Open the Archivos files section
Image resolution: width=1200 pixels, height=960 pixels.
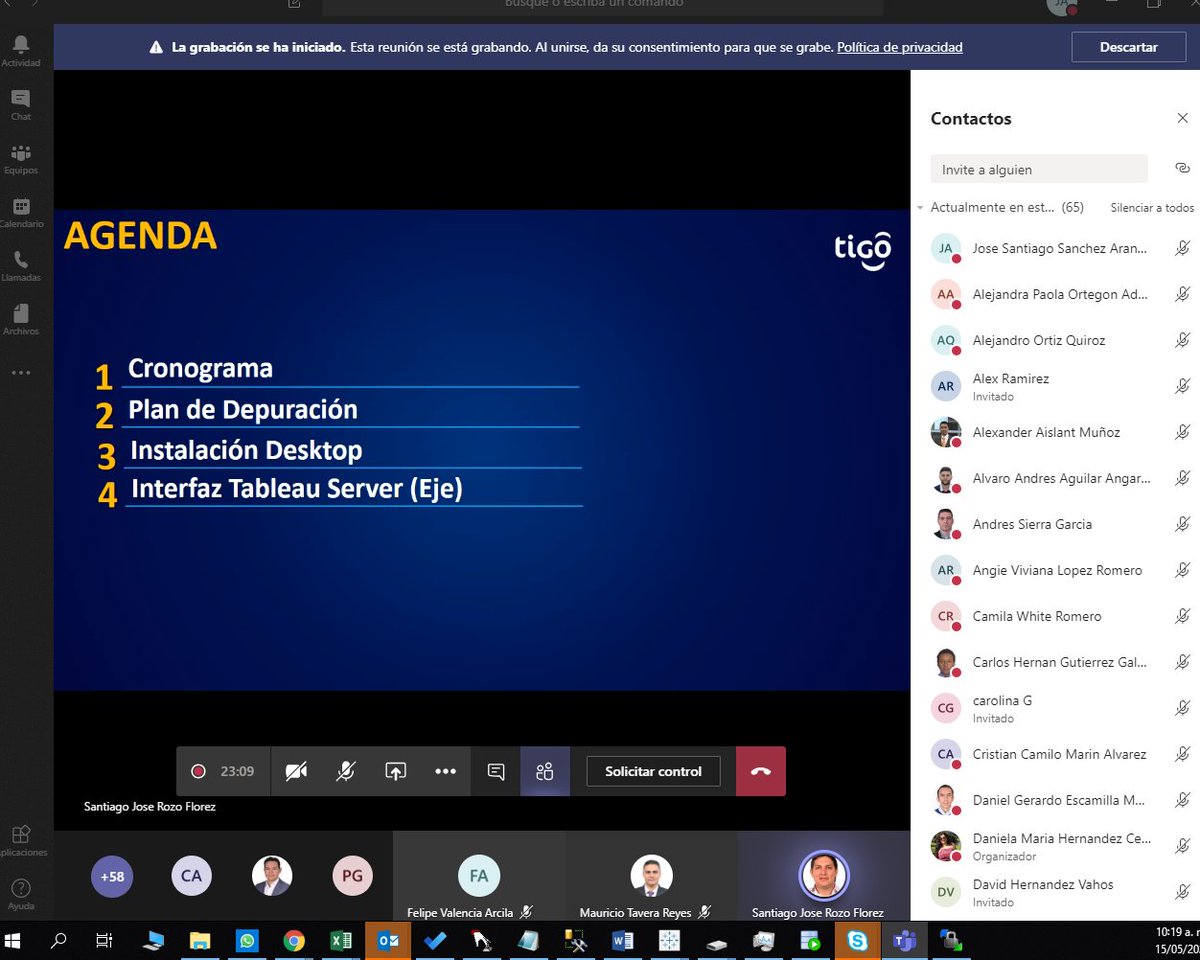click(x=21, y=319)
